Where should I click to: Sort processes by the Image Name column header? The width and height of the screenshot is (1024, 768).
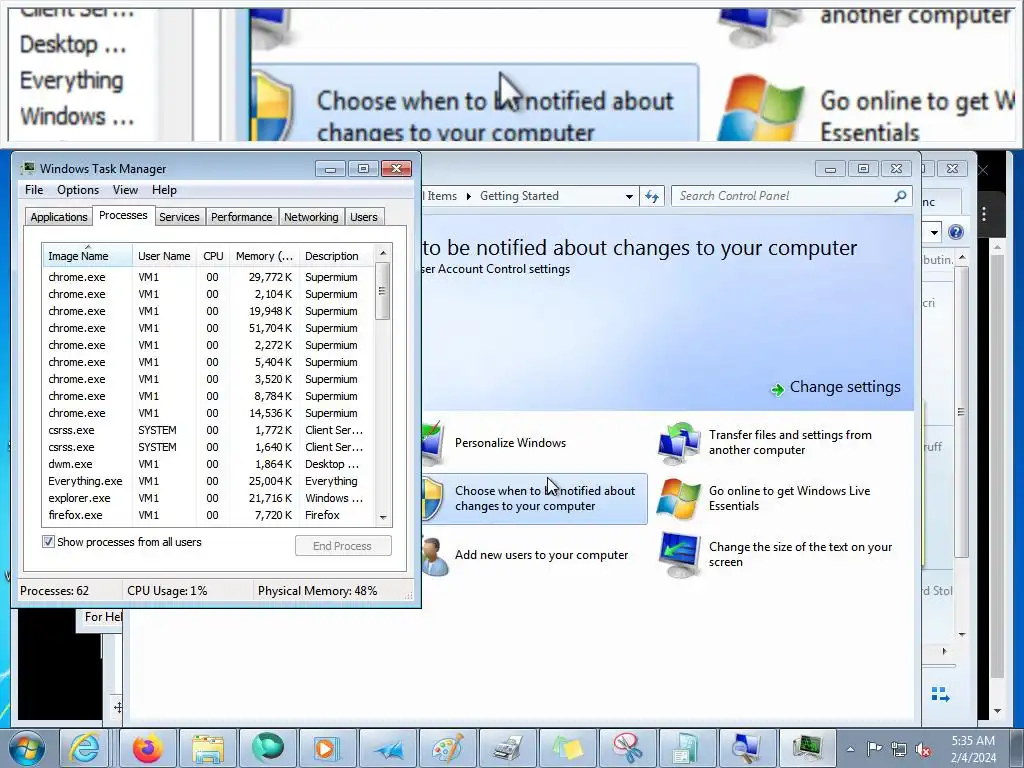(x=87, y=255)
